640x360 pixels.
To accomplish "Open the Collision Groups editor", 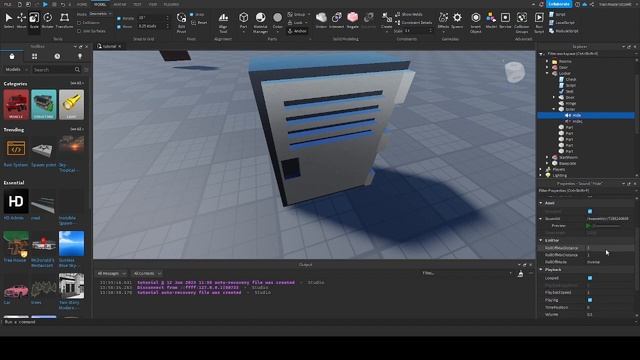I will [522, 22].
